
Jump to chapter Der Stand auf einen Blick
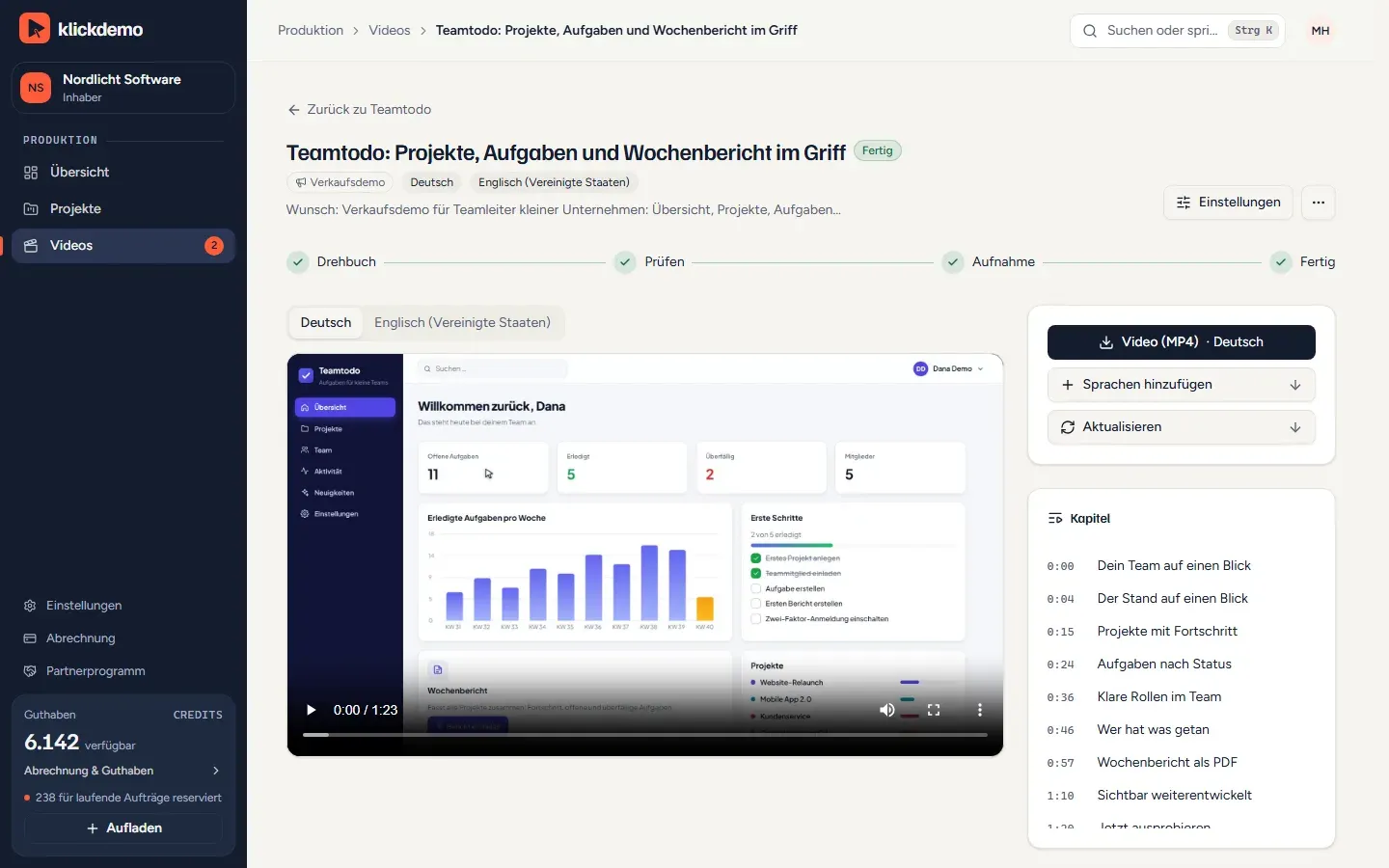pyautogui.click(x=1182, y=599)
